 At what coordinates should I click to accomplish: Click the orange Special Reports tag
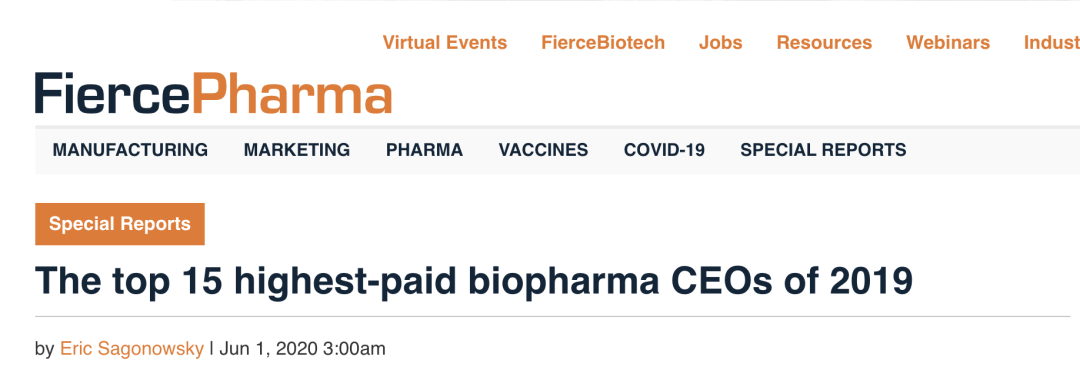tap(120, 224)
